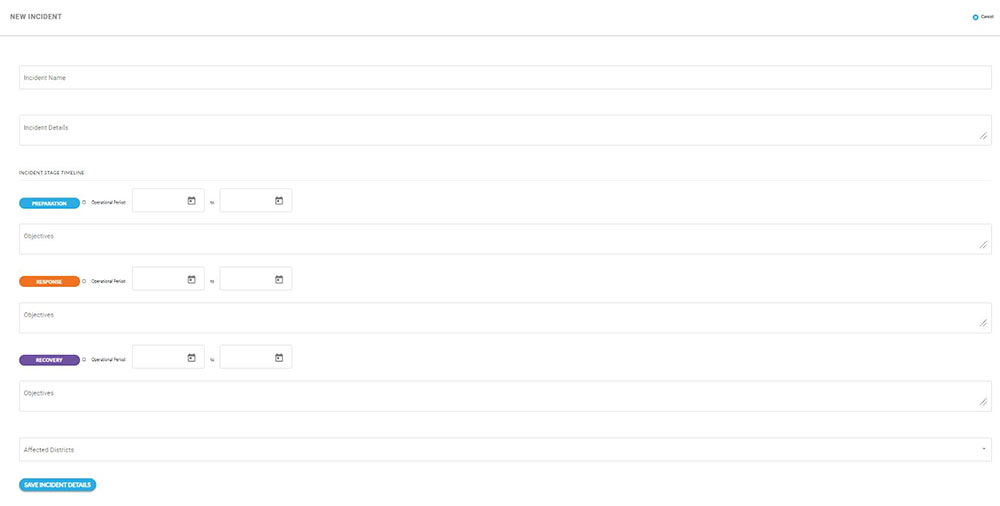Open the Response end date calendar icon
The width and height of the screenshot is (1000, 506).
point(279,280)
